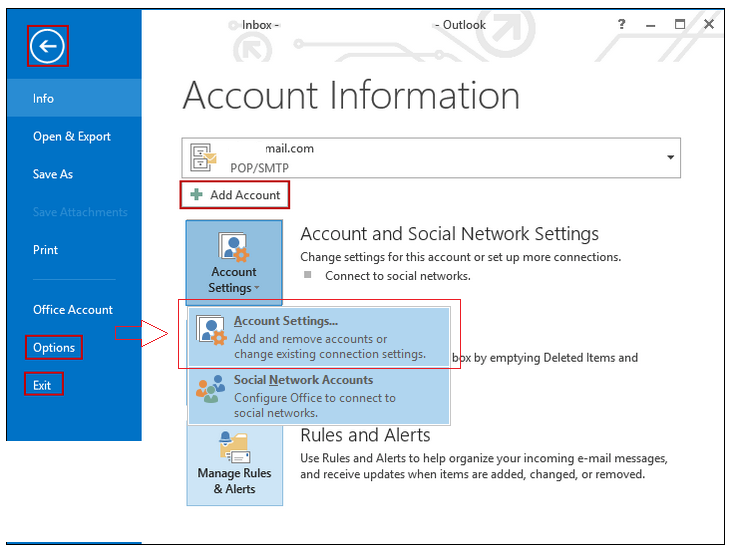Select the Info tab in the backstage sidebar

(74, 98)
